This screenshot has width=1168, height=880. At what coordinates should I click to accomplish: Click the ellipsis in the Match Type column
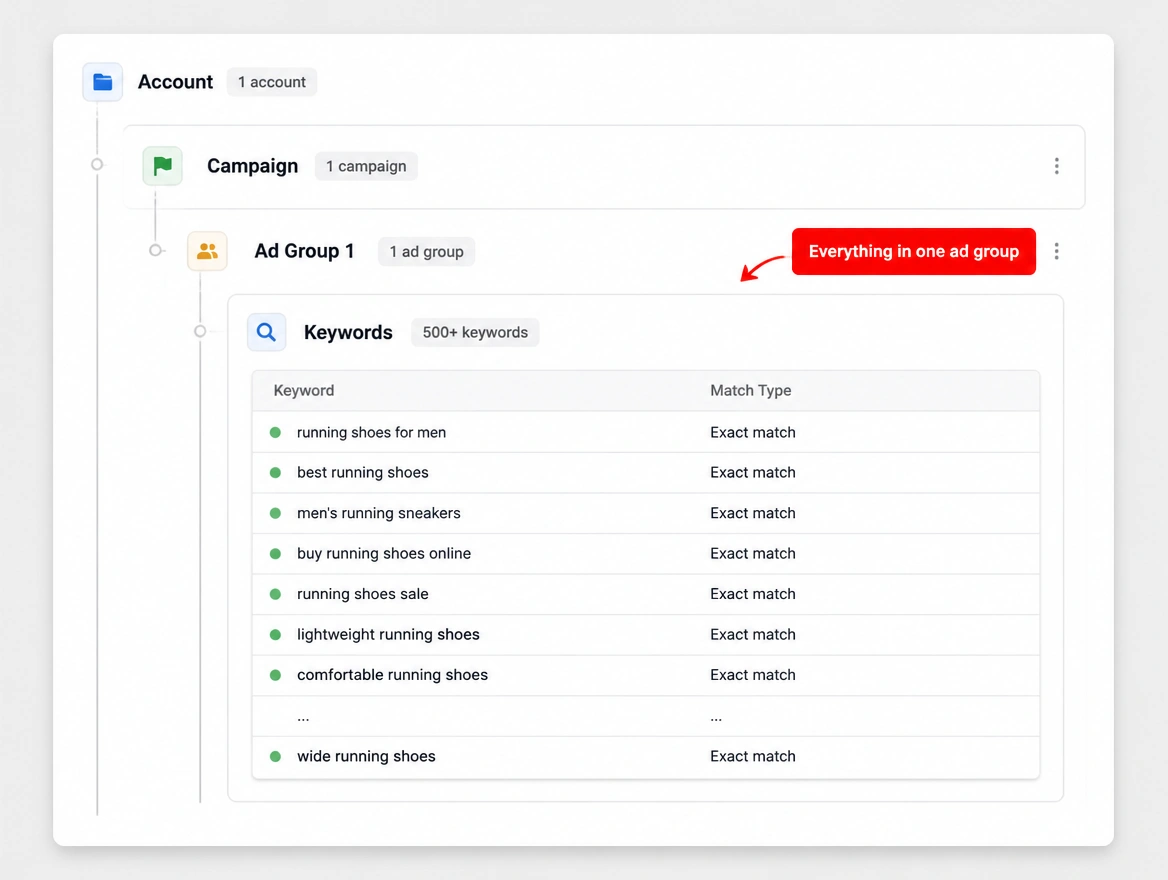click(x=716, y=718)
